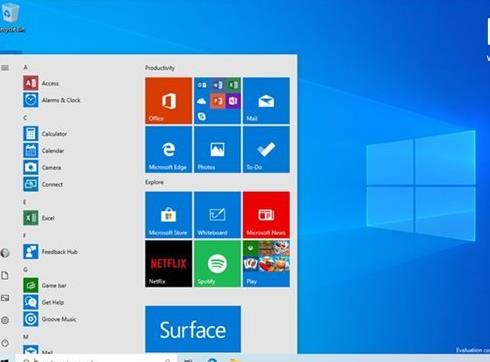Launch the Whiteboard tile
The width and height of the screenshot is (490, 362).
[x=217, y=215]
